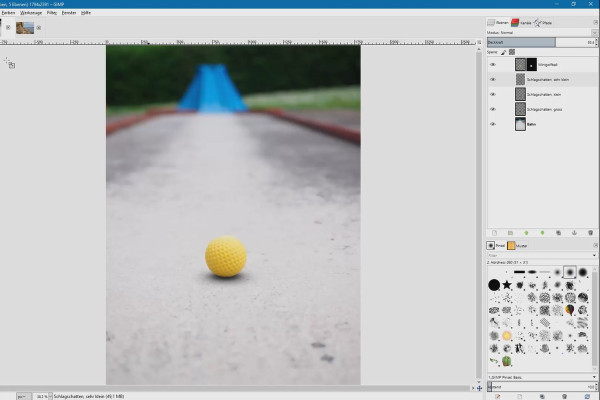Open the Farben menu
600x400 pixels.
[x=8, y=13]
